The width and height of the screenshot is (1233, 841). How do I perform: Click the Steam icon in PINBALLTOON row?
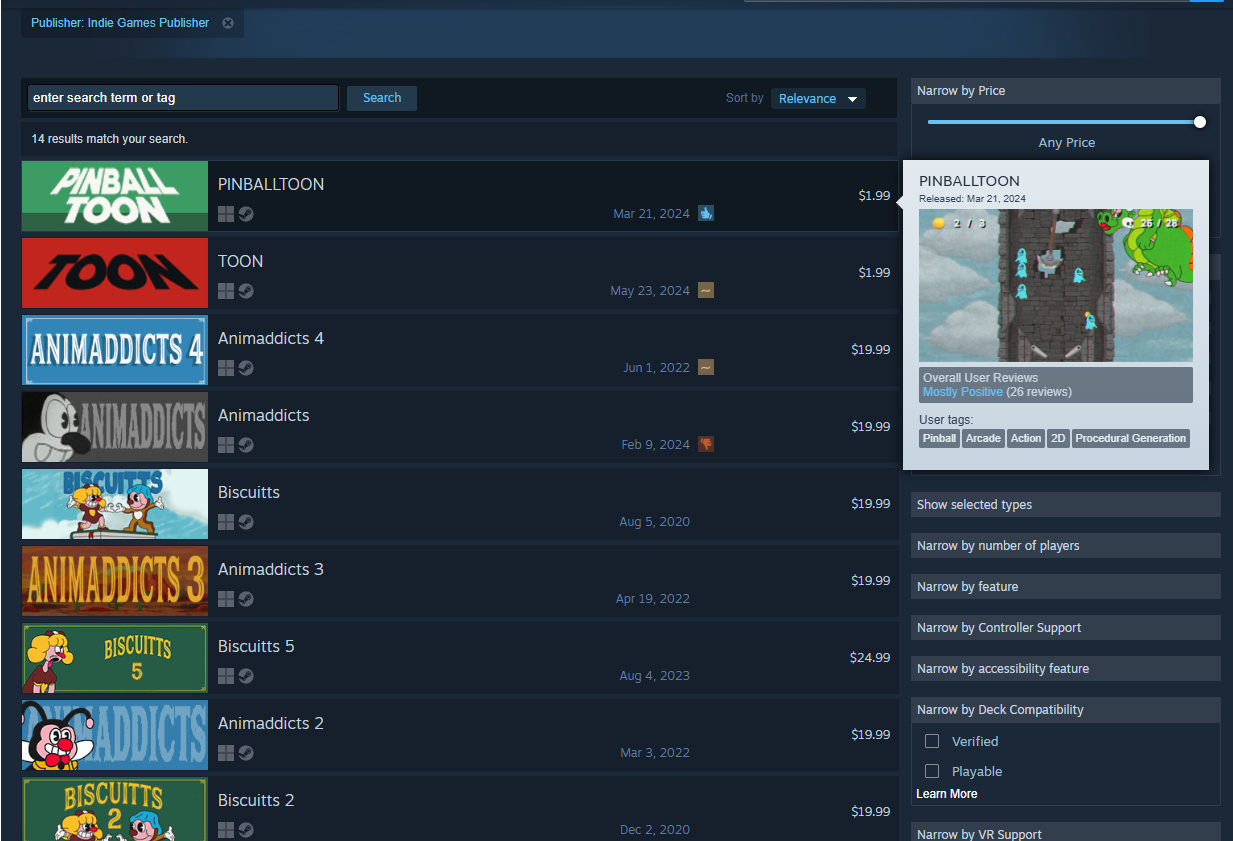(246, 214)
